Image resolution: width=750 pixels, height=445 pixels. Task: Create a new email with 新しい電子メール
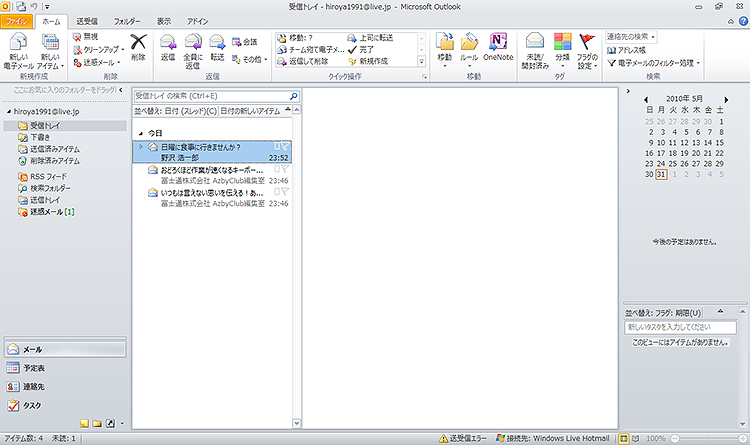pos(18,51)
